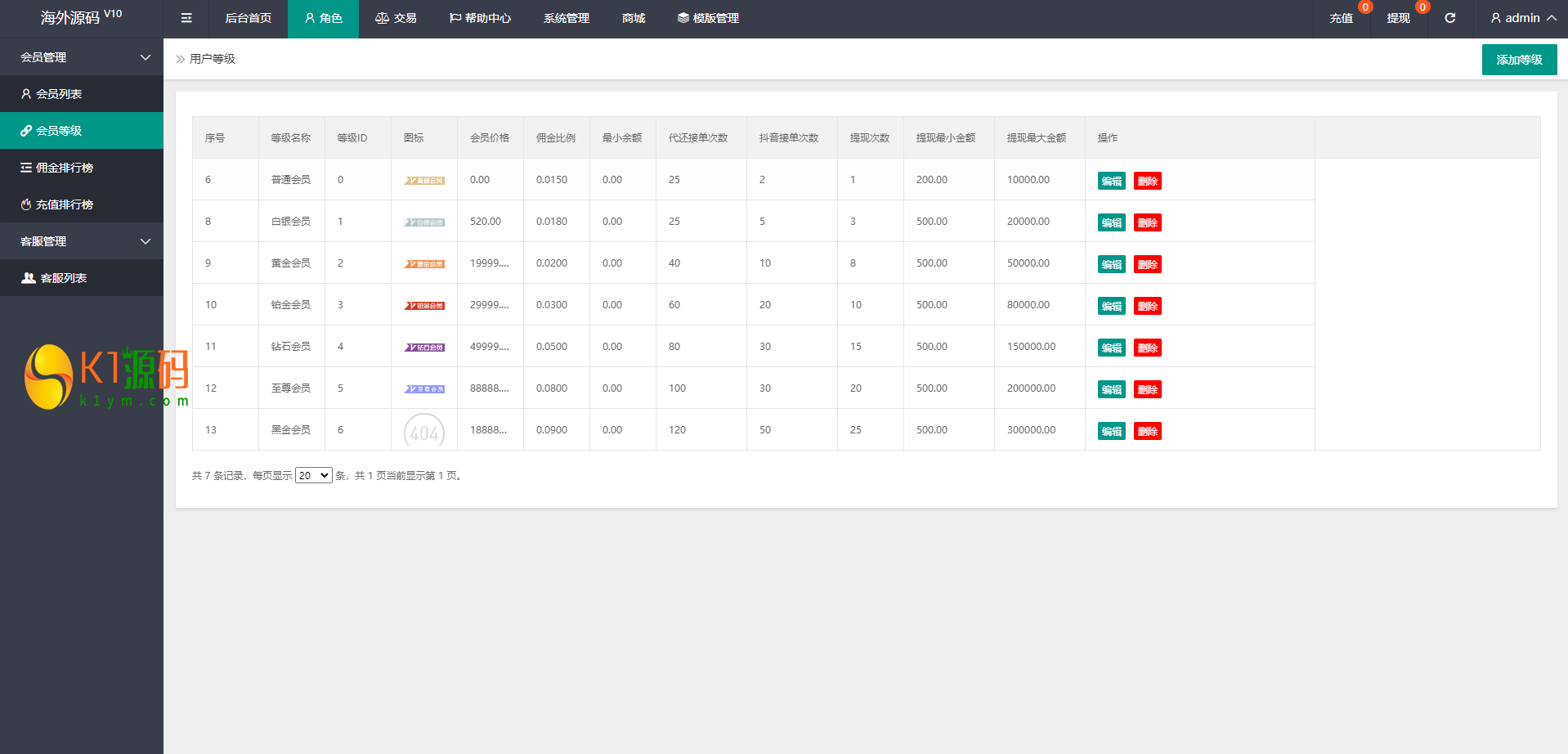This screenshot has height=754, width=1568.
Task: Click the user icon beside admin
Action: click(x=1495, y=18)
